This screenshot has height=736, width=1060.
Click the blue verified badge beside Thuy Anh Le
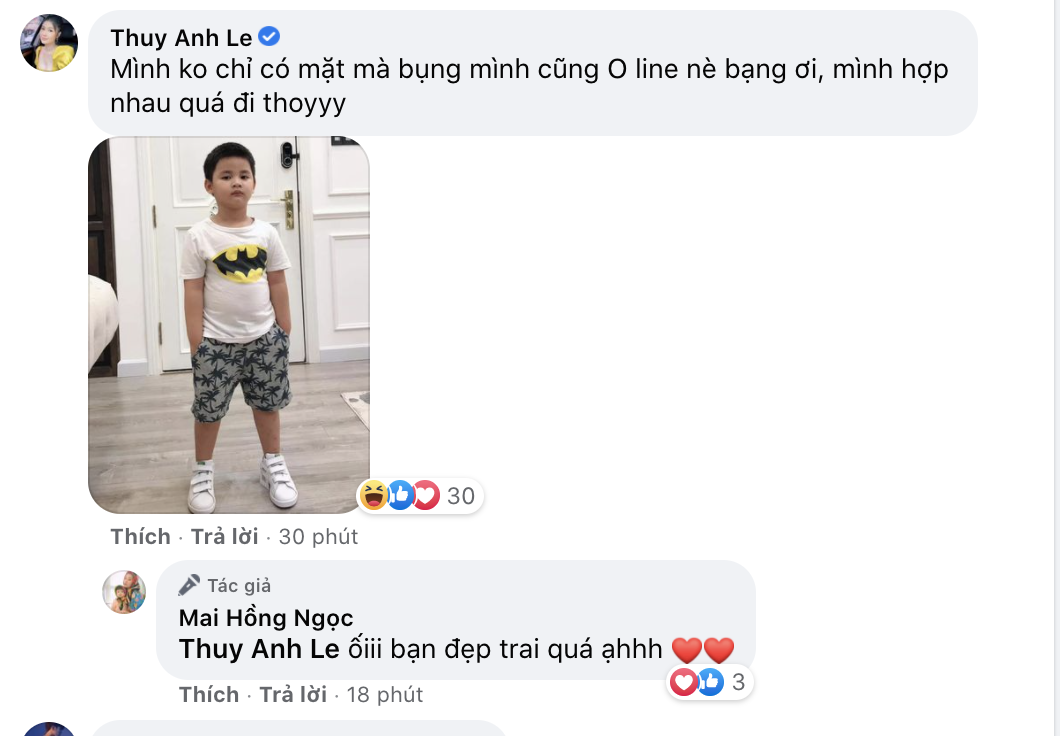click(x=269, y=36)
